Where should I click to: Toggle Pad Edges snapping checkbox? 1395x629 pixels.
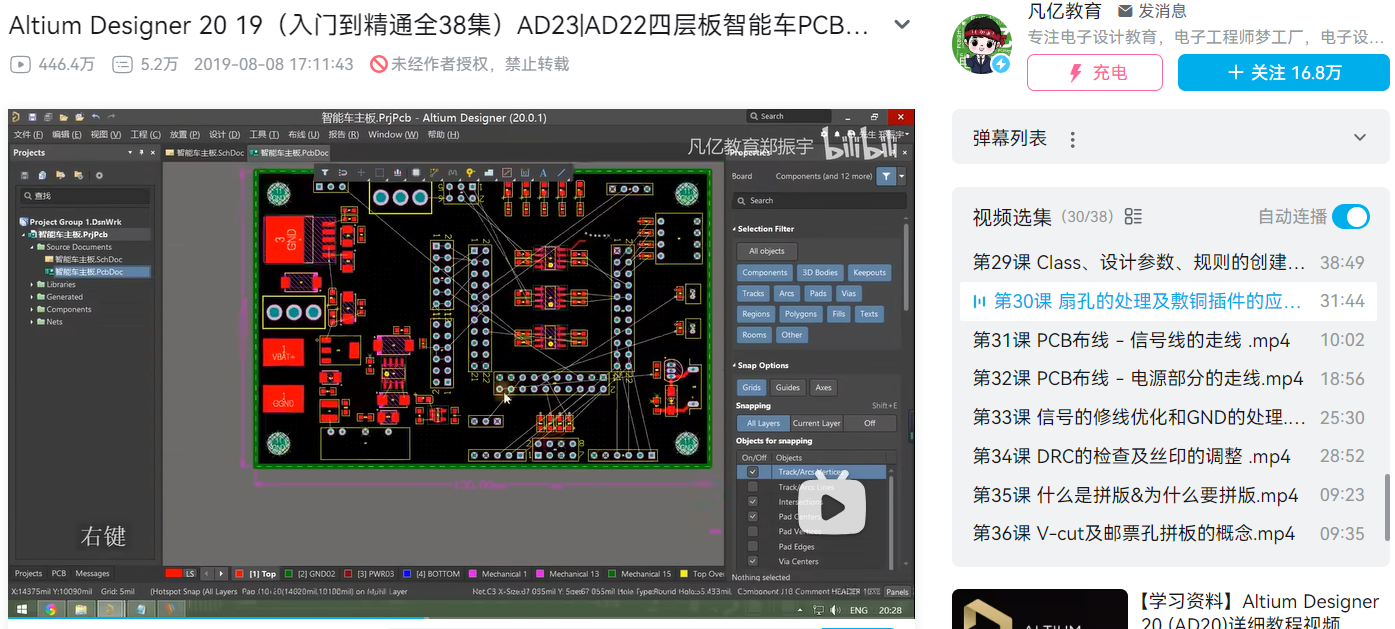753,546
